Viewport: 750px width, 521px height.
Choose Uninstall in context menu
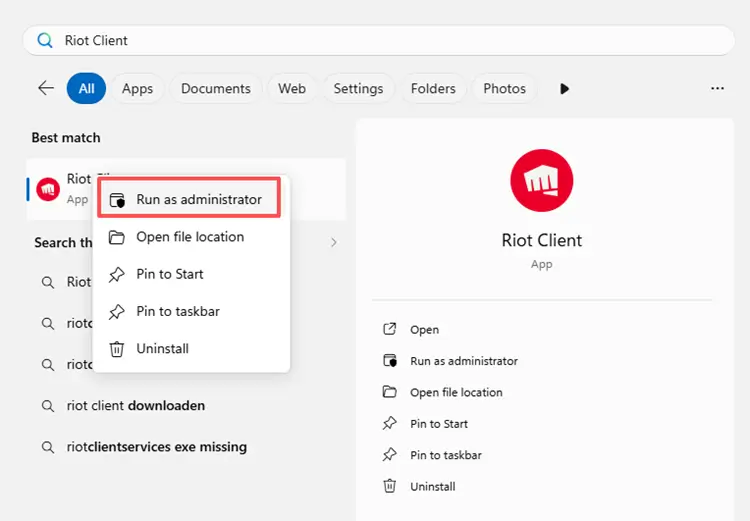pos(191,349)
